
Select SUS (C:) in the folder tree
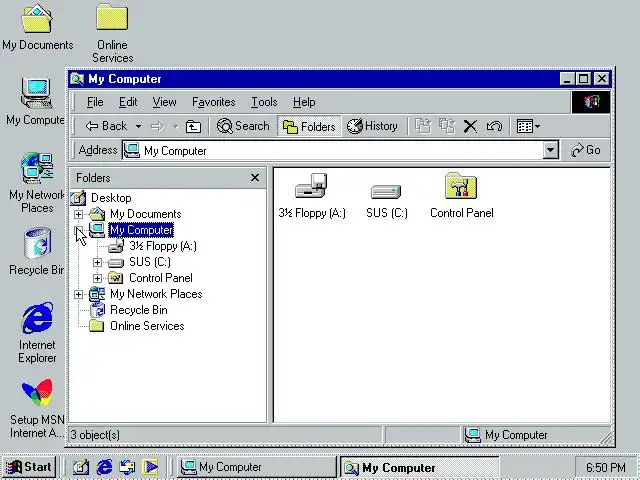[x=150, y=262]
